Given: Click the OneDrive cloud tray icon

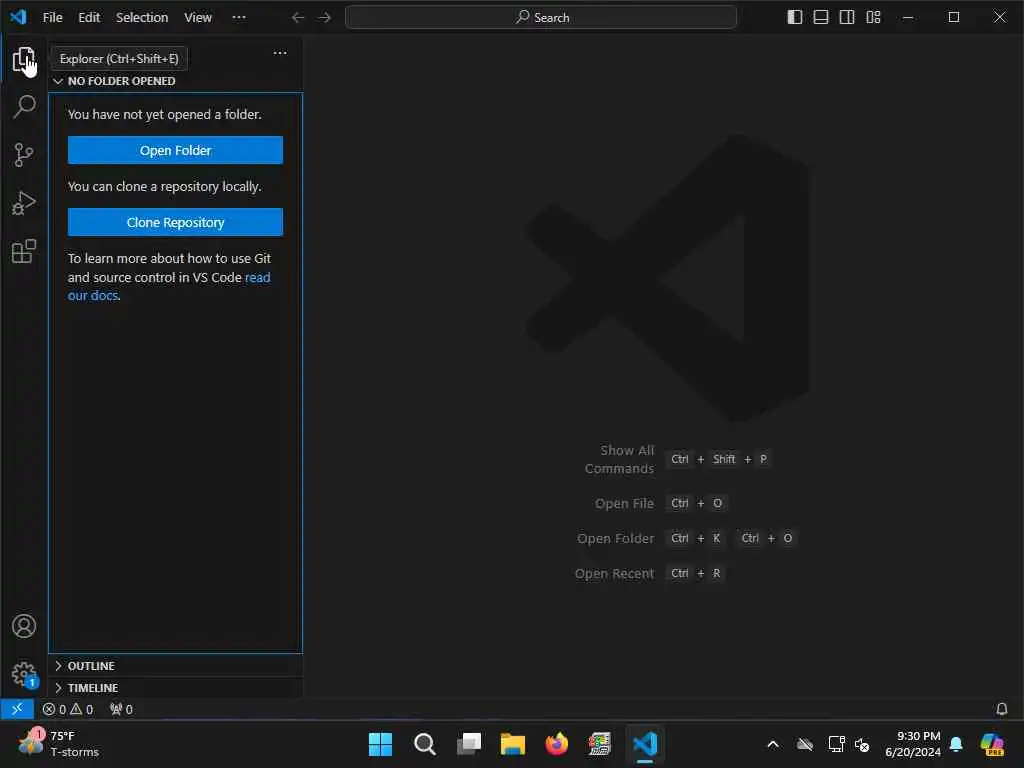Looking at the screenshot, I should 805,744.
